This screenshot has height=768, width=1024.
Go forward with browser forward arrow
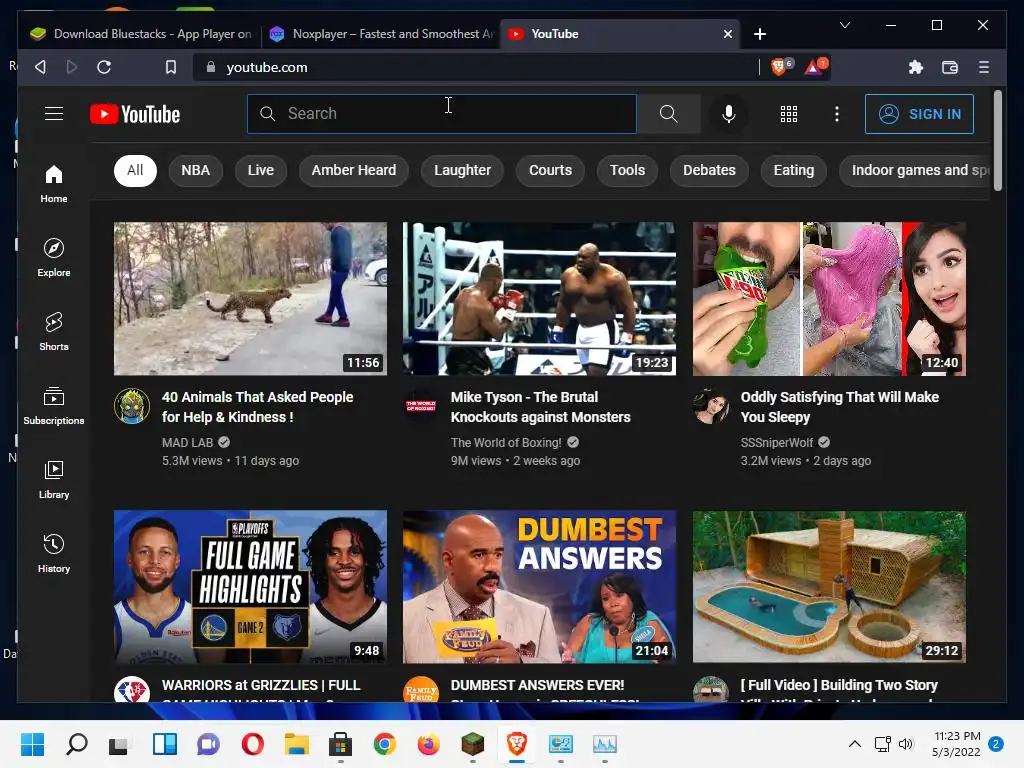72,67
